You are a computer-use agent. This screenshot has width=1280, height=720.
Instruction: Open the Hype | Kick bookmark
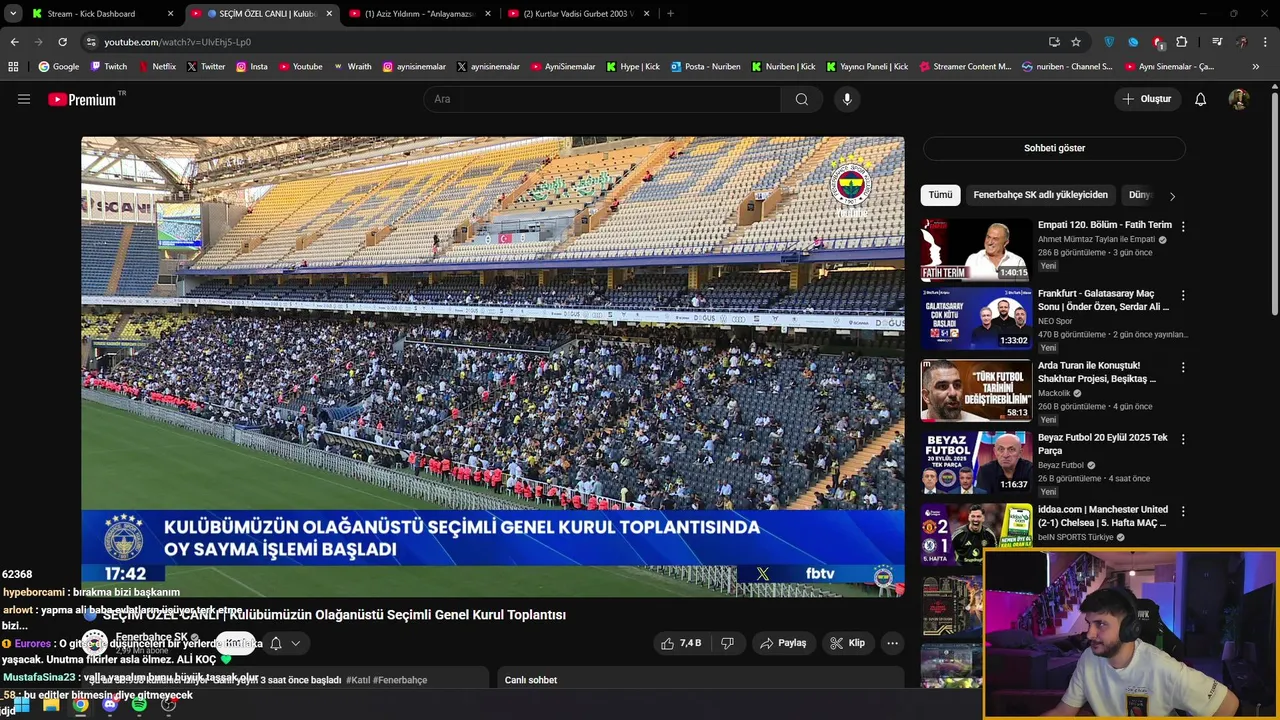tap(632, 67)
